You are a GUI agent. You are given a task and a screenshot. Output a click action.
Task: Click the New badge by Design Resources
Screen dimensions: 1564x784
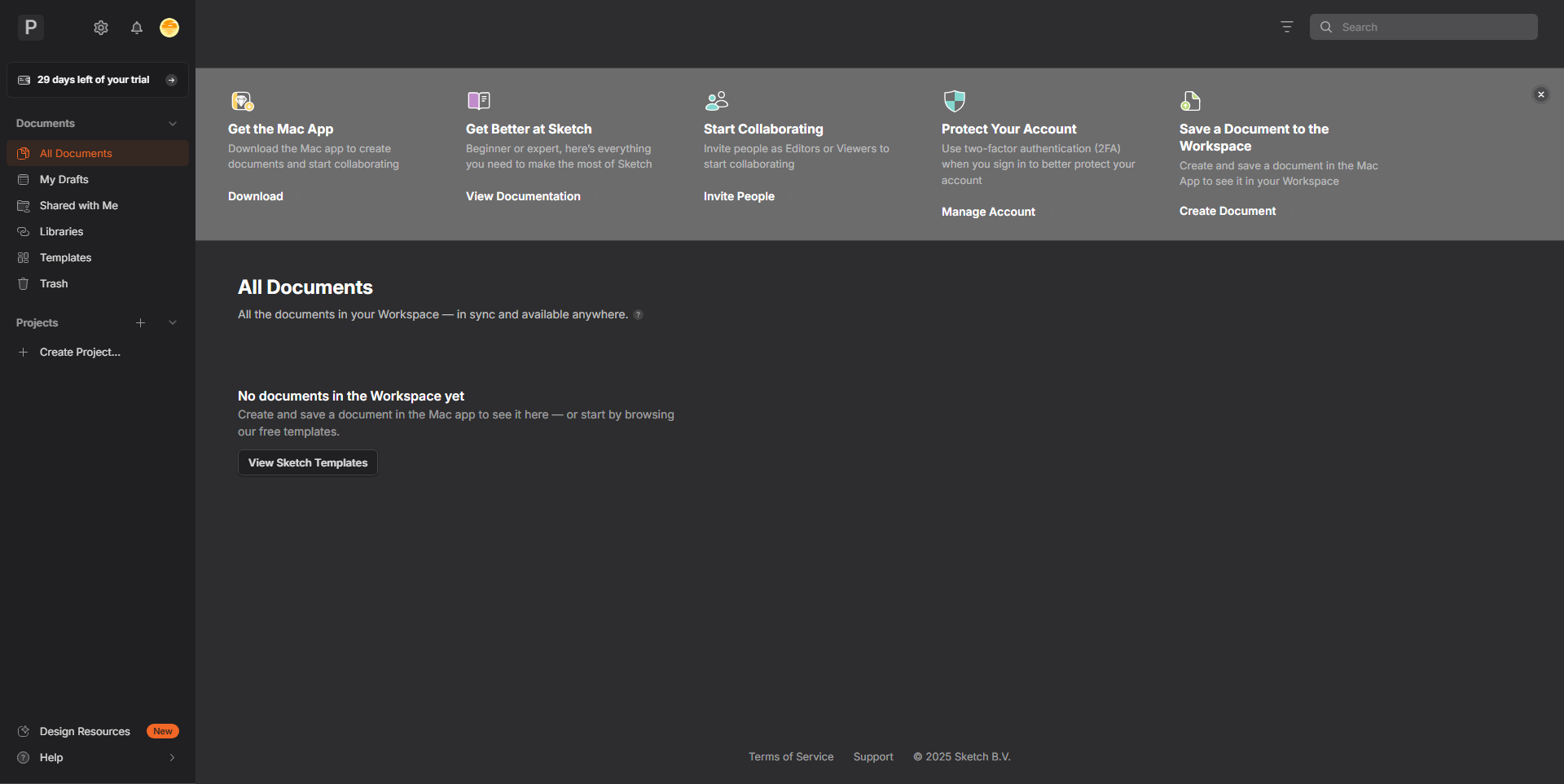163,731
